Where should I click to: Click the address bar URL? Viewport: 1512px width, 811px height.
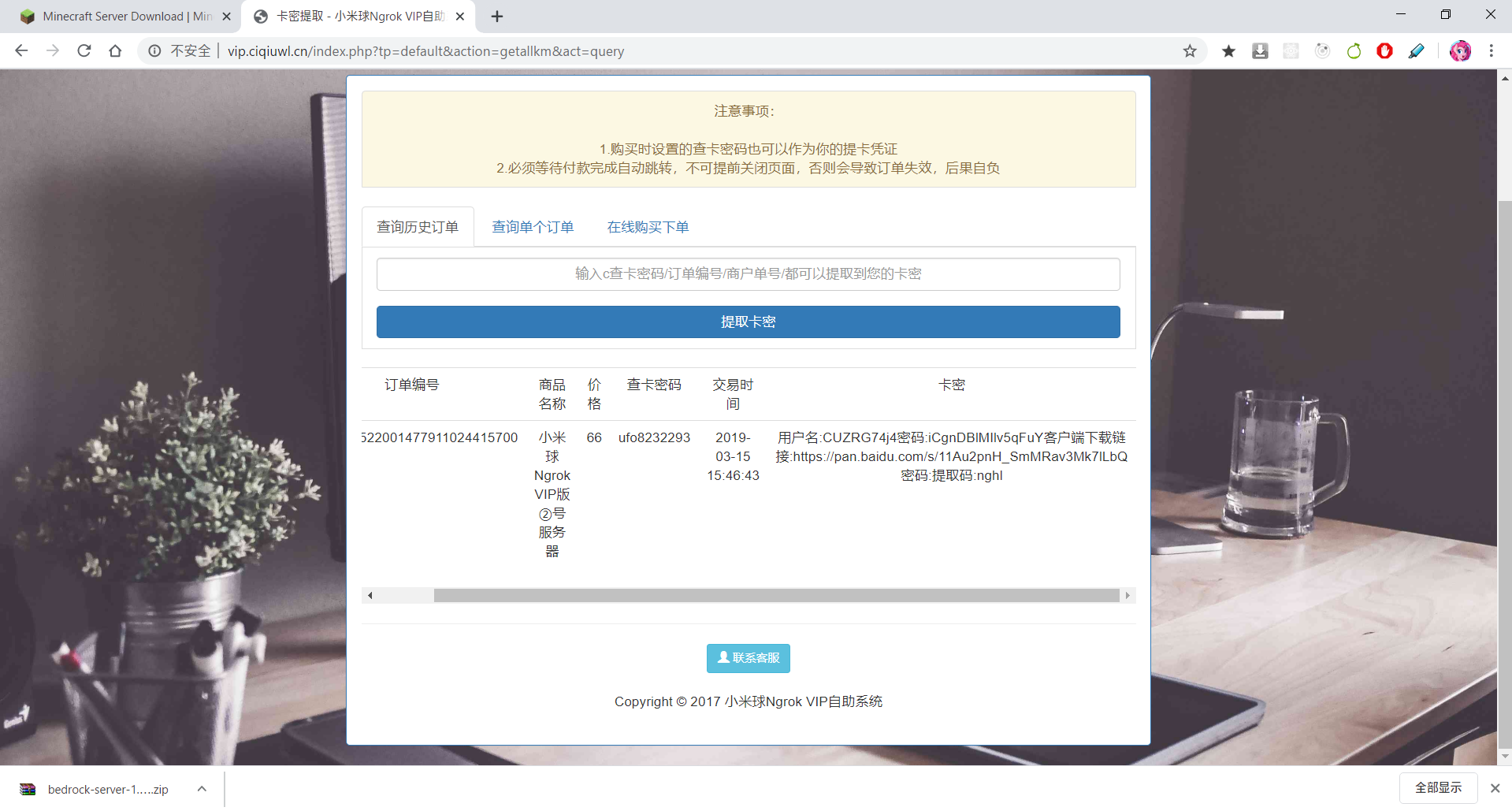point(425,51)
